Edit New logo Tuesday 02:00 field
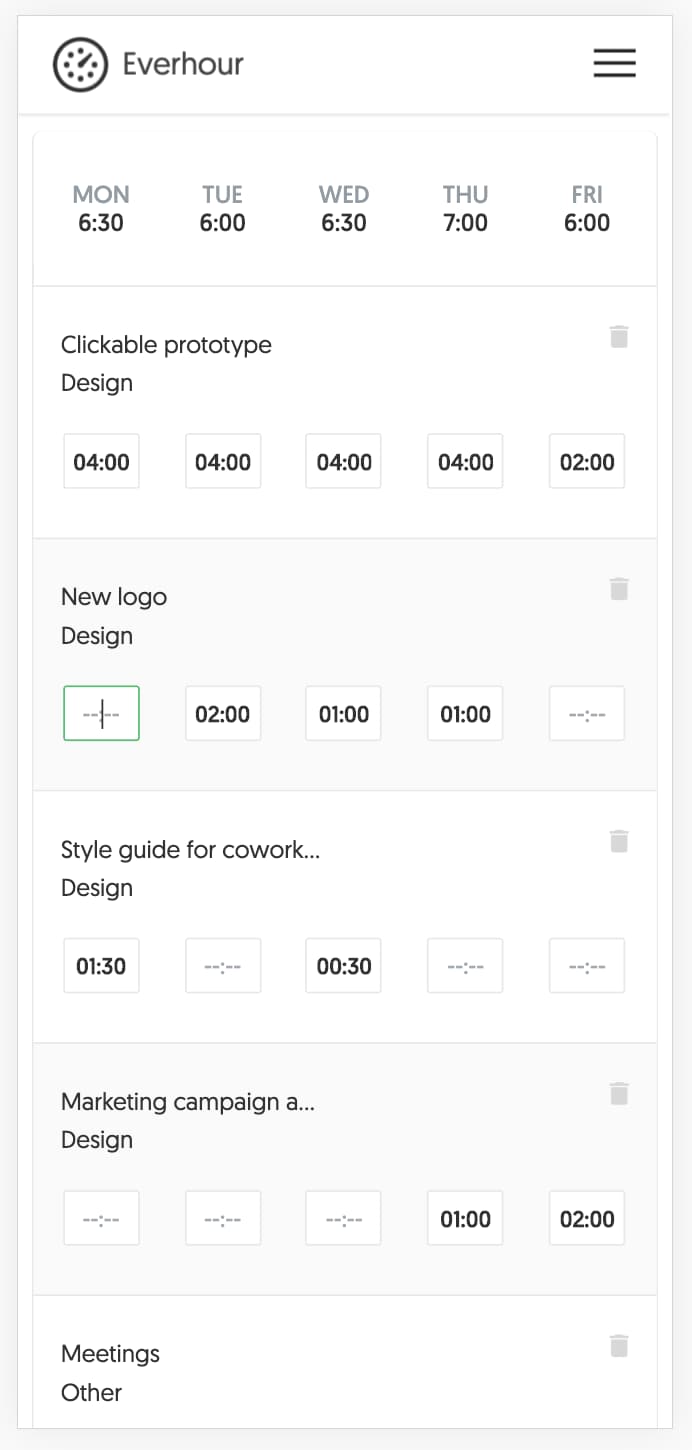 point(223,714)
